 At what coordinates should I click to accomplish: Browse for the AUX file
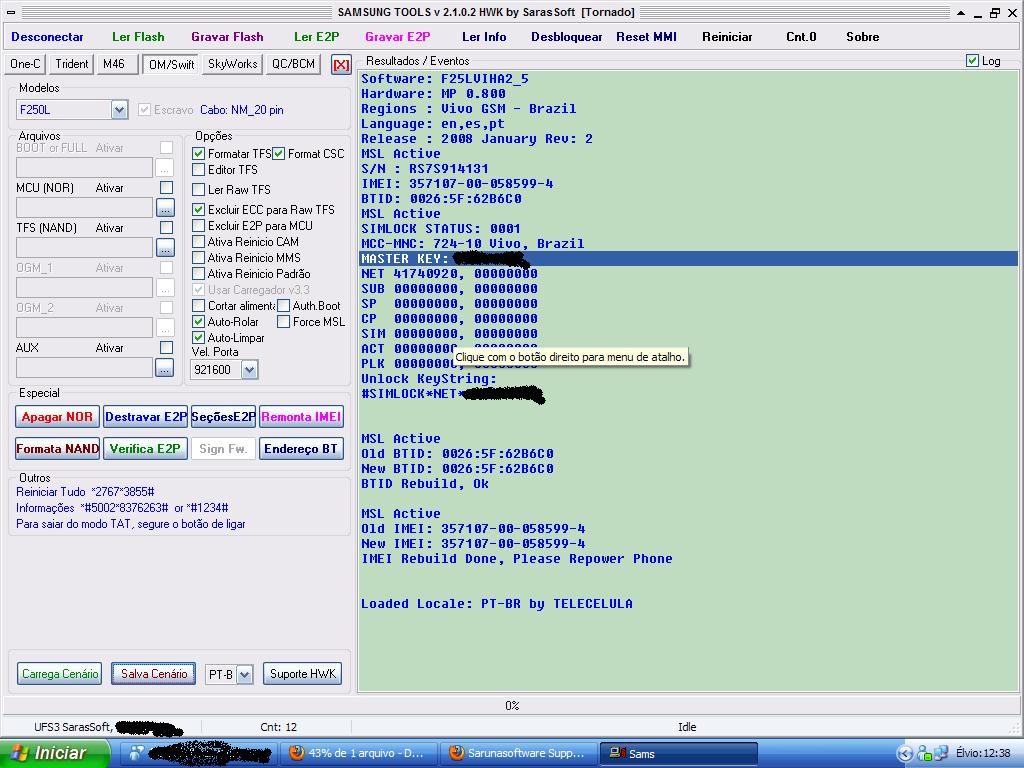tap(165, 368)
